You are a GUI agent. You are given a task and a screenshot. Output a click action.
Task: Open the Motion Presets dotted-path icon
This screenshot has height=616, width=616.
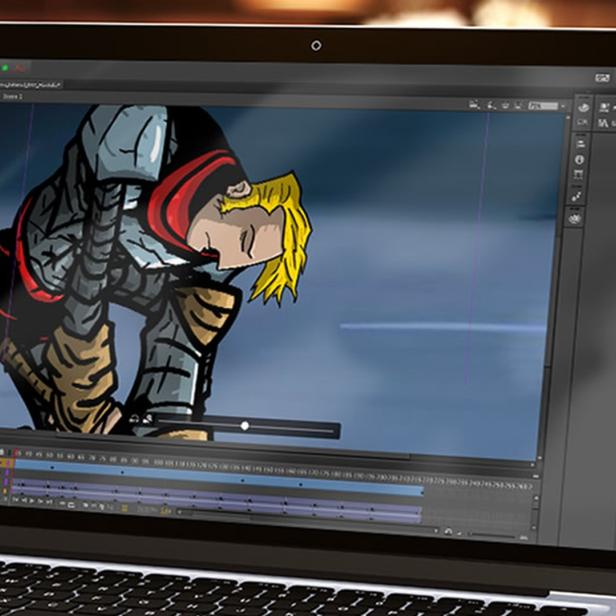(x=577, y=196)
